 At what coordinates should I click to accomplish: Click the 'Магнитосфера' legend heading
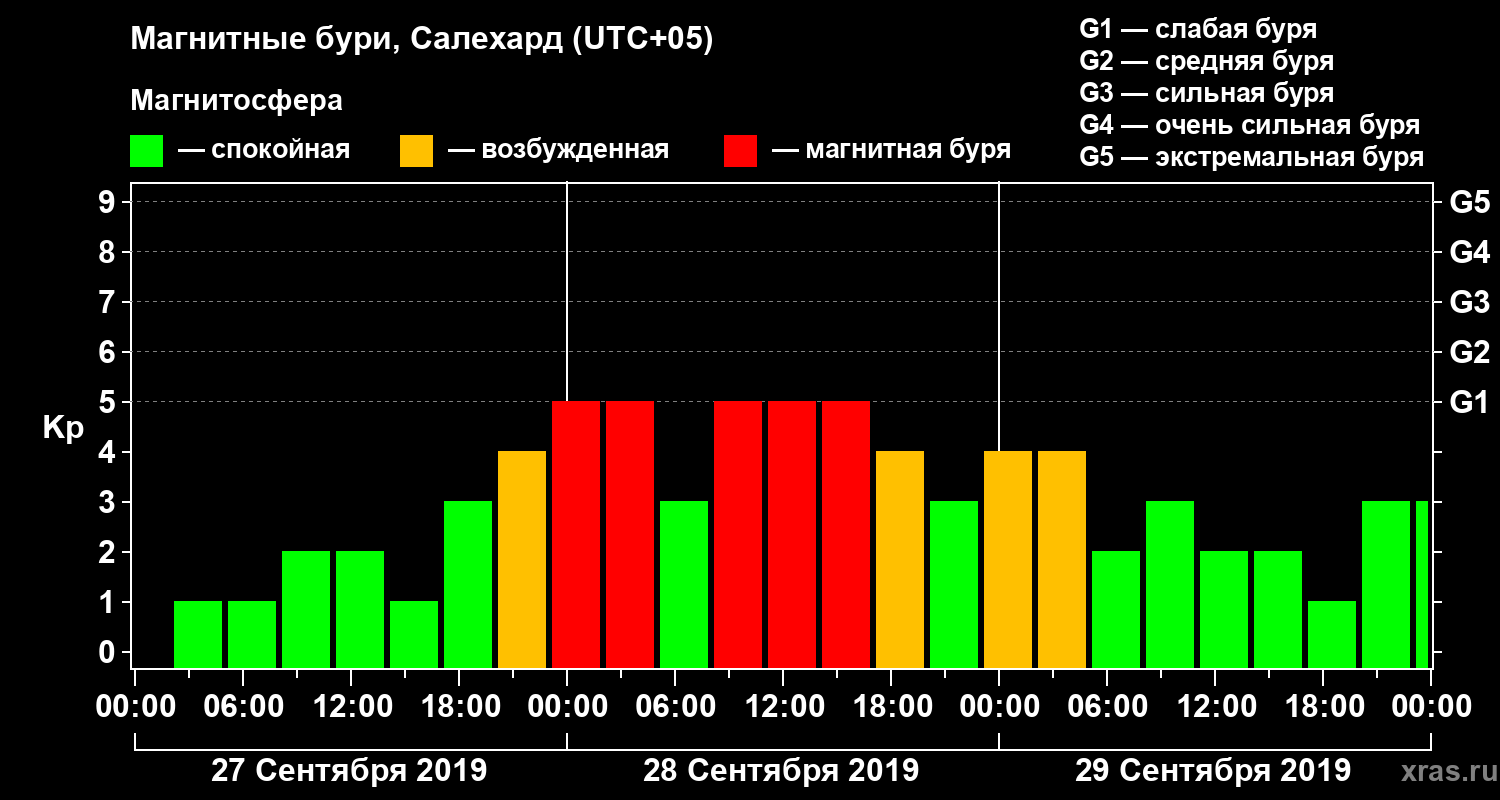click(236, 101)
